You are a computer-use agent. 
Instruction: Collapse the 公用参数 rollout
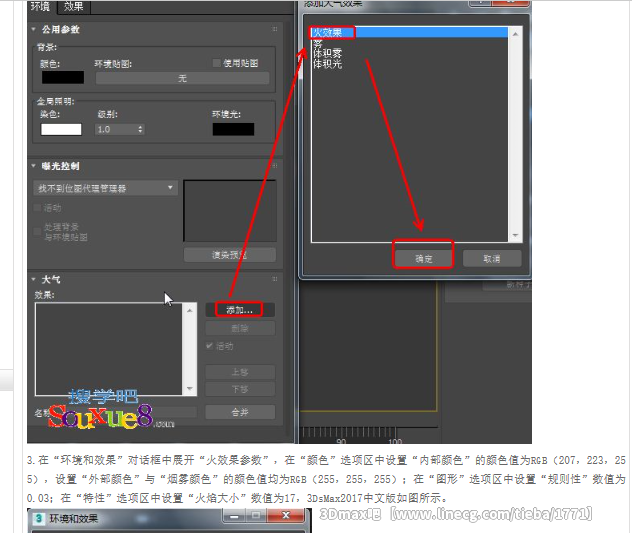click(x=33, y=29)
